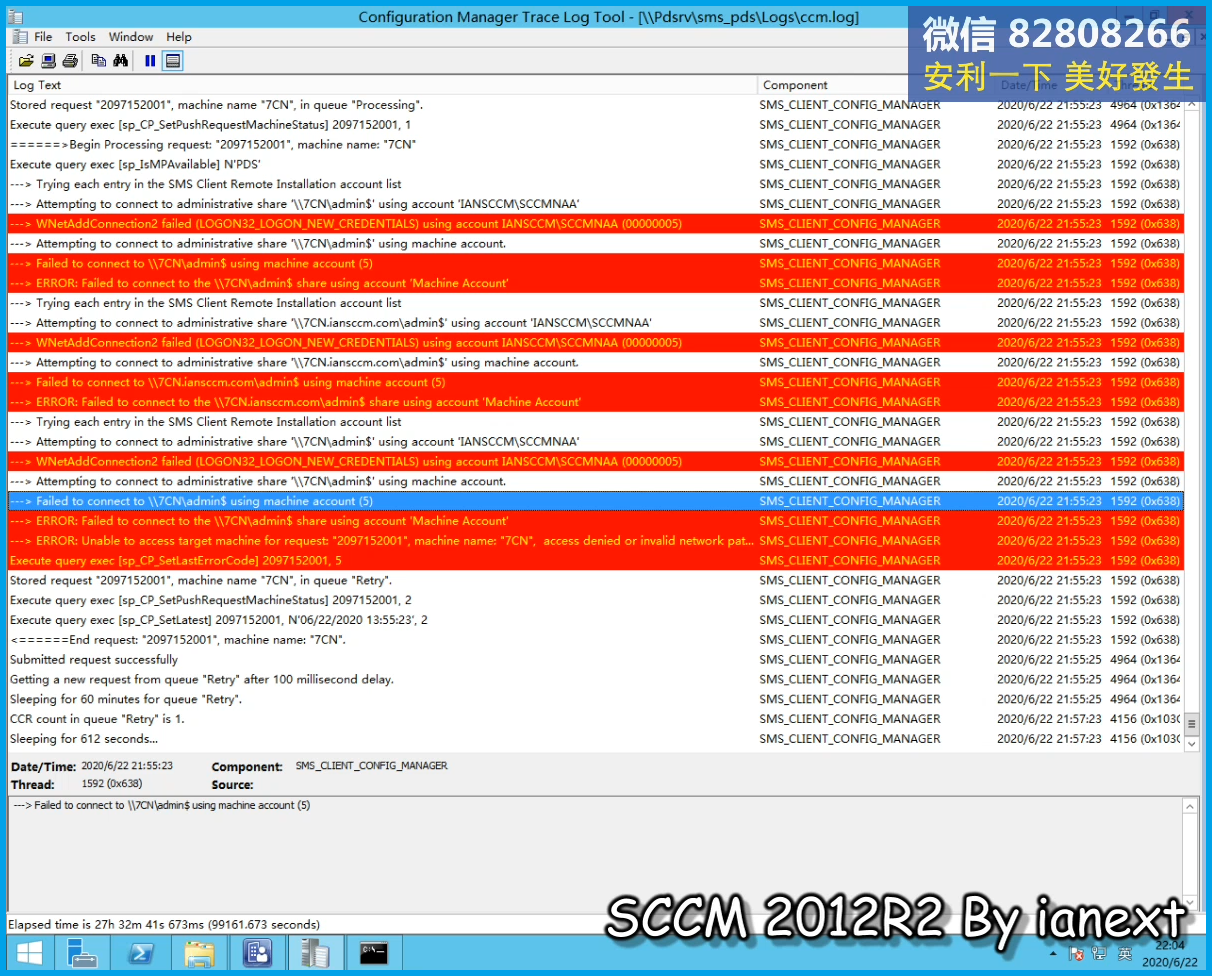The image size is (1212, 976).
Task: Click the Log Text column header
Action: coord(383,85)
